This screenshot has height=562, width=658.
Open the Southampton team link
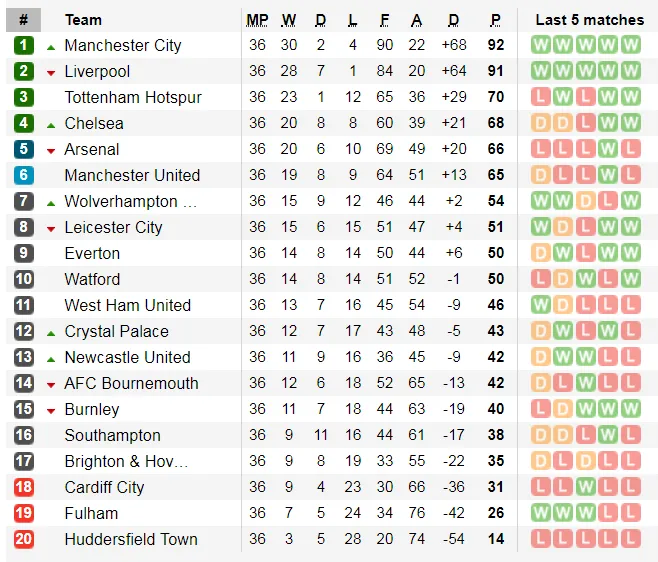(112, 435)
